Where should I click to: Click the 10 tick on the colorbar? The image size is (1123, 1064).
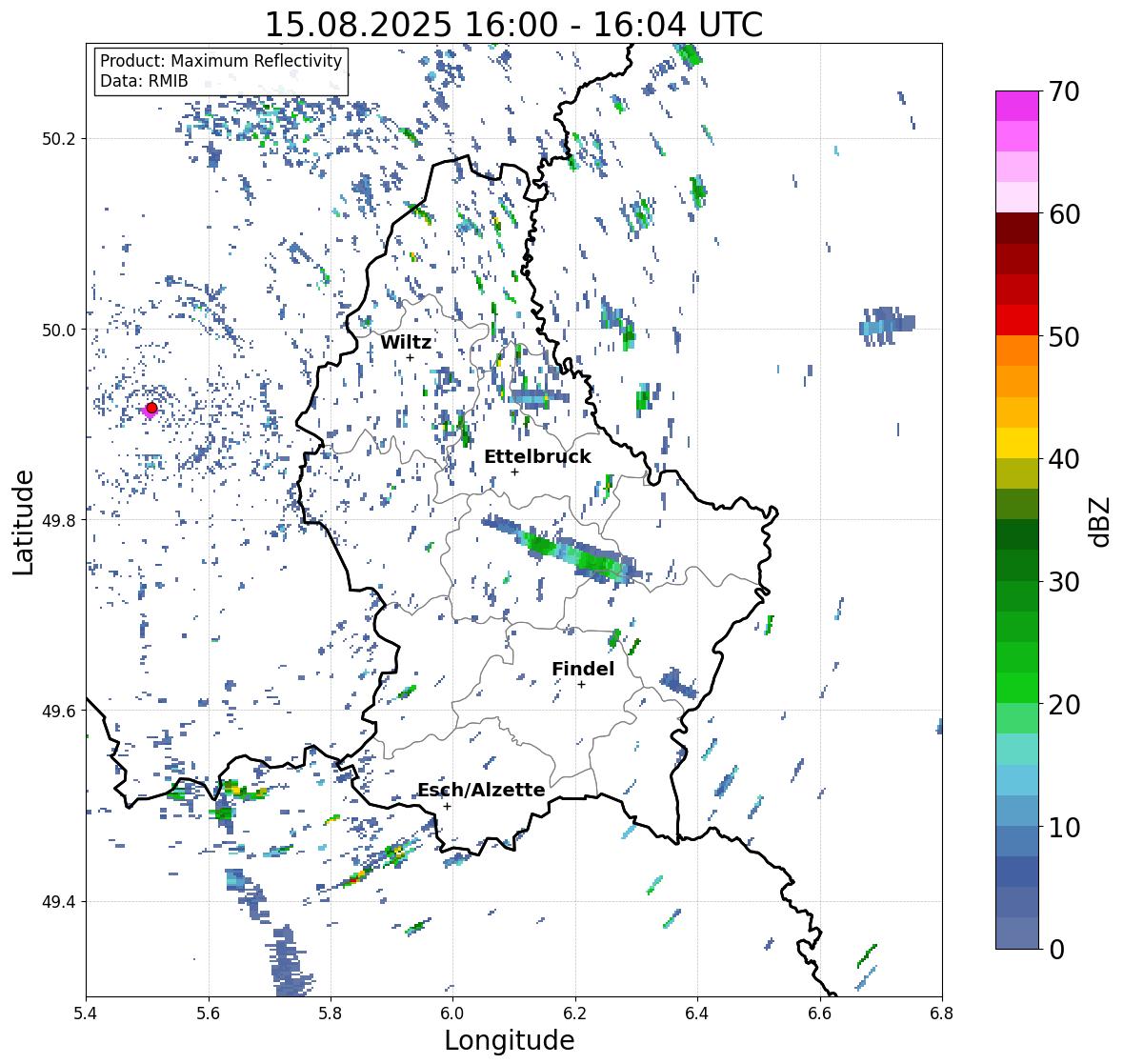pos(1064,827)
